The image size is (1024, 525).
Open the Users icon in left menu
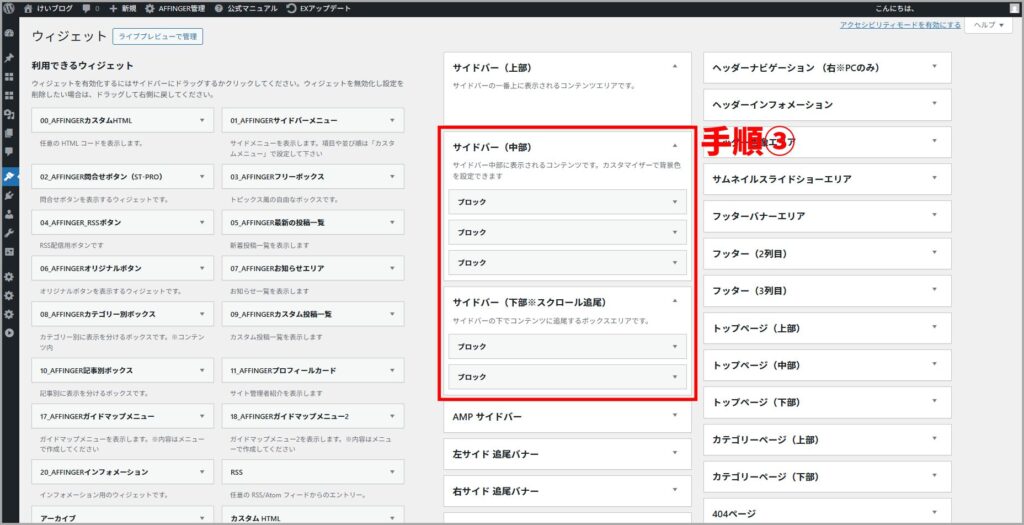[x=9, y=213]
